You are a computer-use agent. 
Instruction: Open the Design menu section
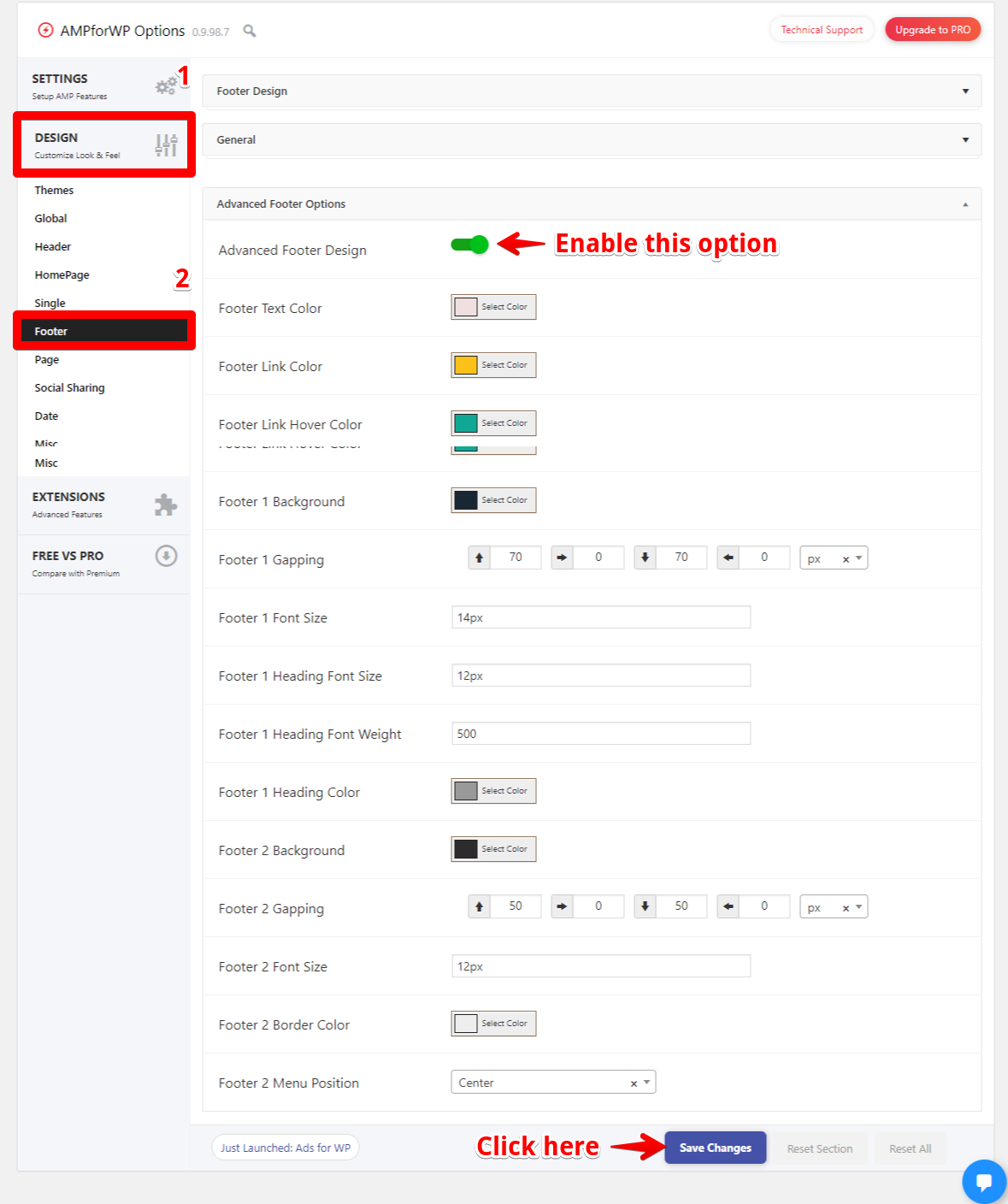103,145
